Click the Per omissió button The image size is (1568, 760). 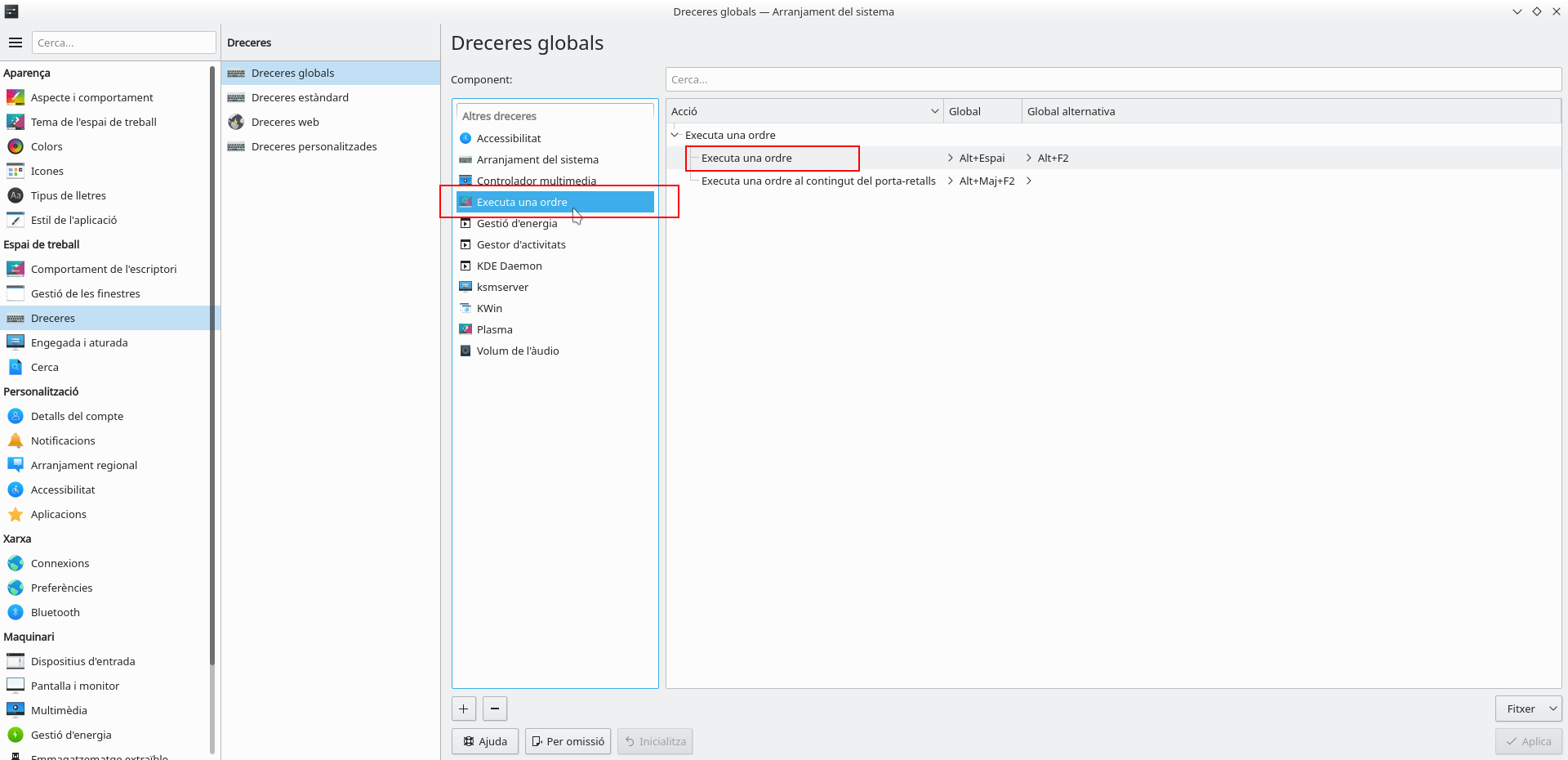[568, 741]
